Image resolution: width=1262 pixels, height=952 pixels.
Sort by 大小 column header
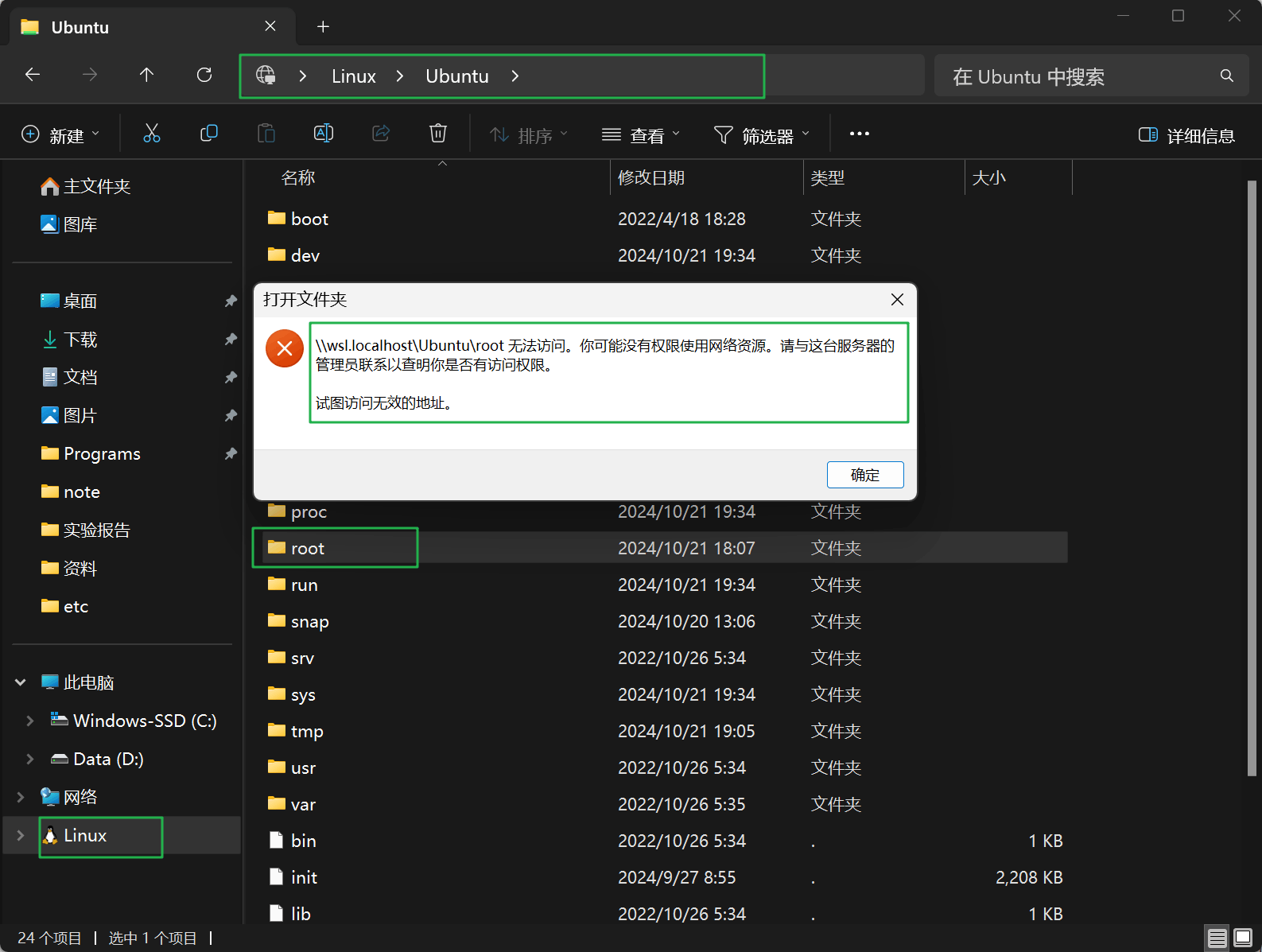pos(989,177)
